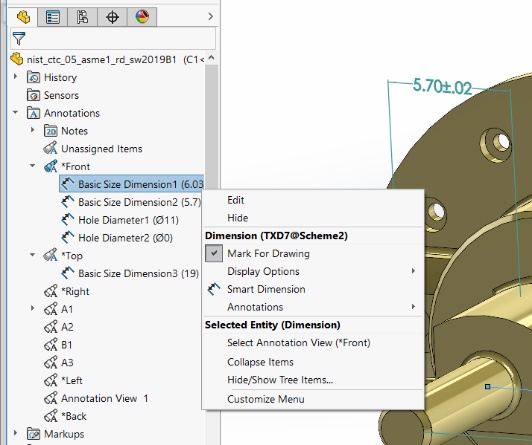Select the Basic Size Dimension3 (19) row text
The height and width of the screenshot is (445, 532).
(x=138, y=273)
